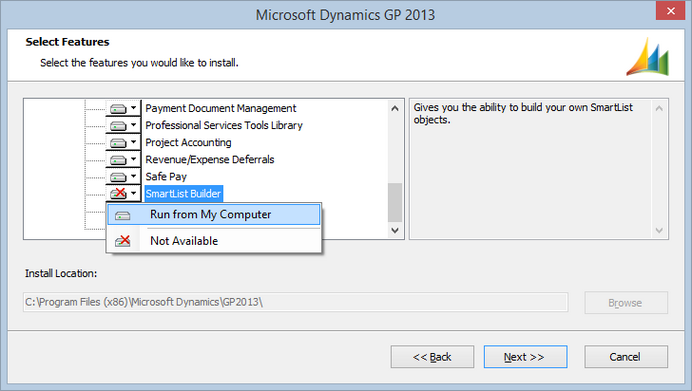Screen dimensions: 692x391
Task: Select Safe Pay feature
Action: (x=166, y=177)
